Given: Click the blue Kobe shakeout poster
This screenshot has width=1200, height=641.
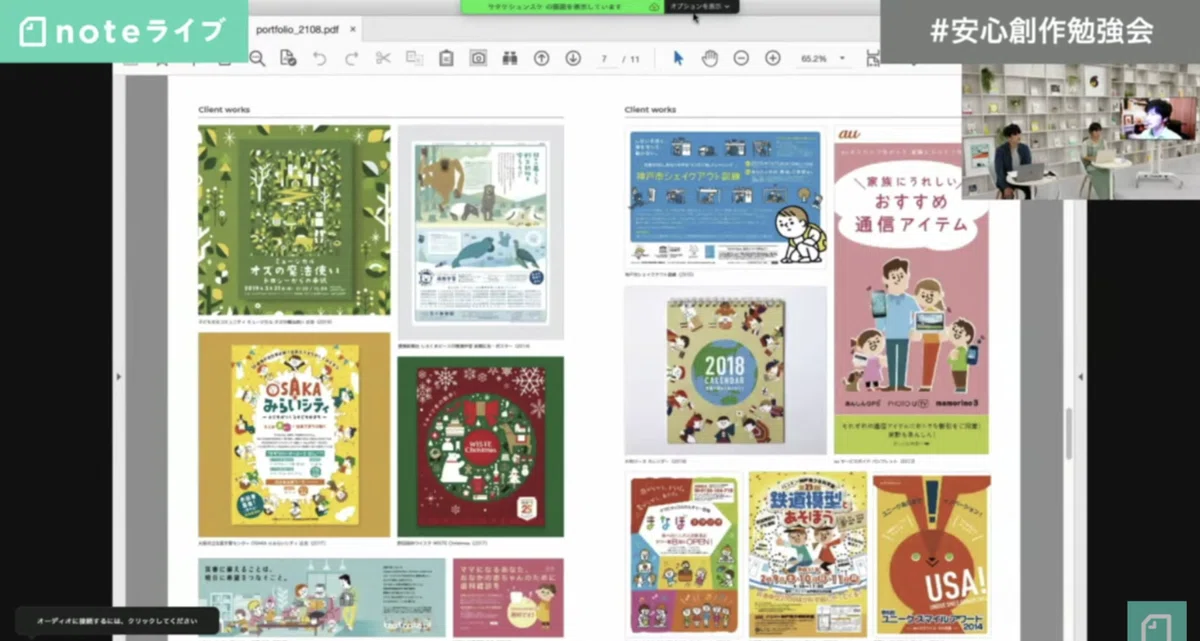Looking at the screenshot, I should click(x=726, y=198).
